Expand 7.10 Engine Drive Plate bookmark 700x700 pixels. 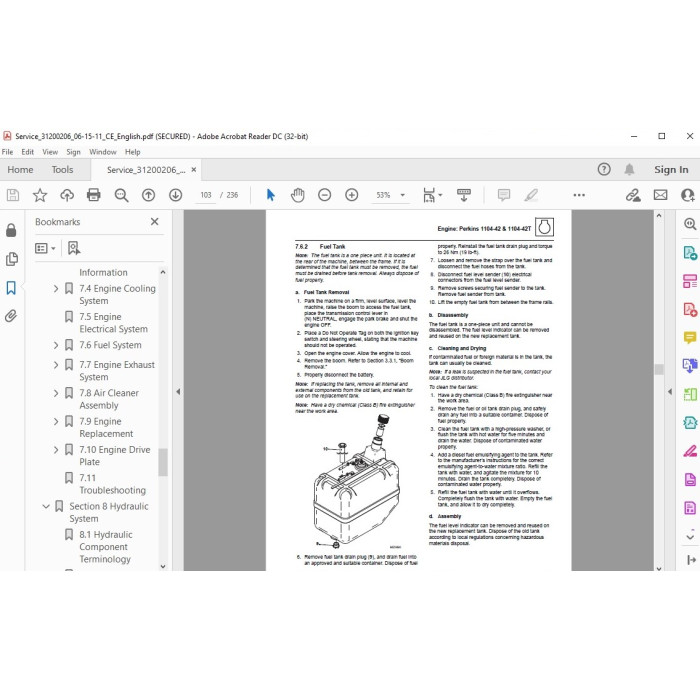coord(56,450)
